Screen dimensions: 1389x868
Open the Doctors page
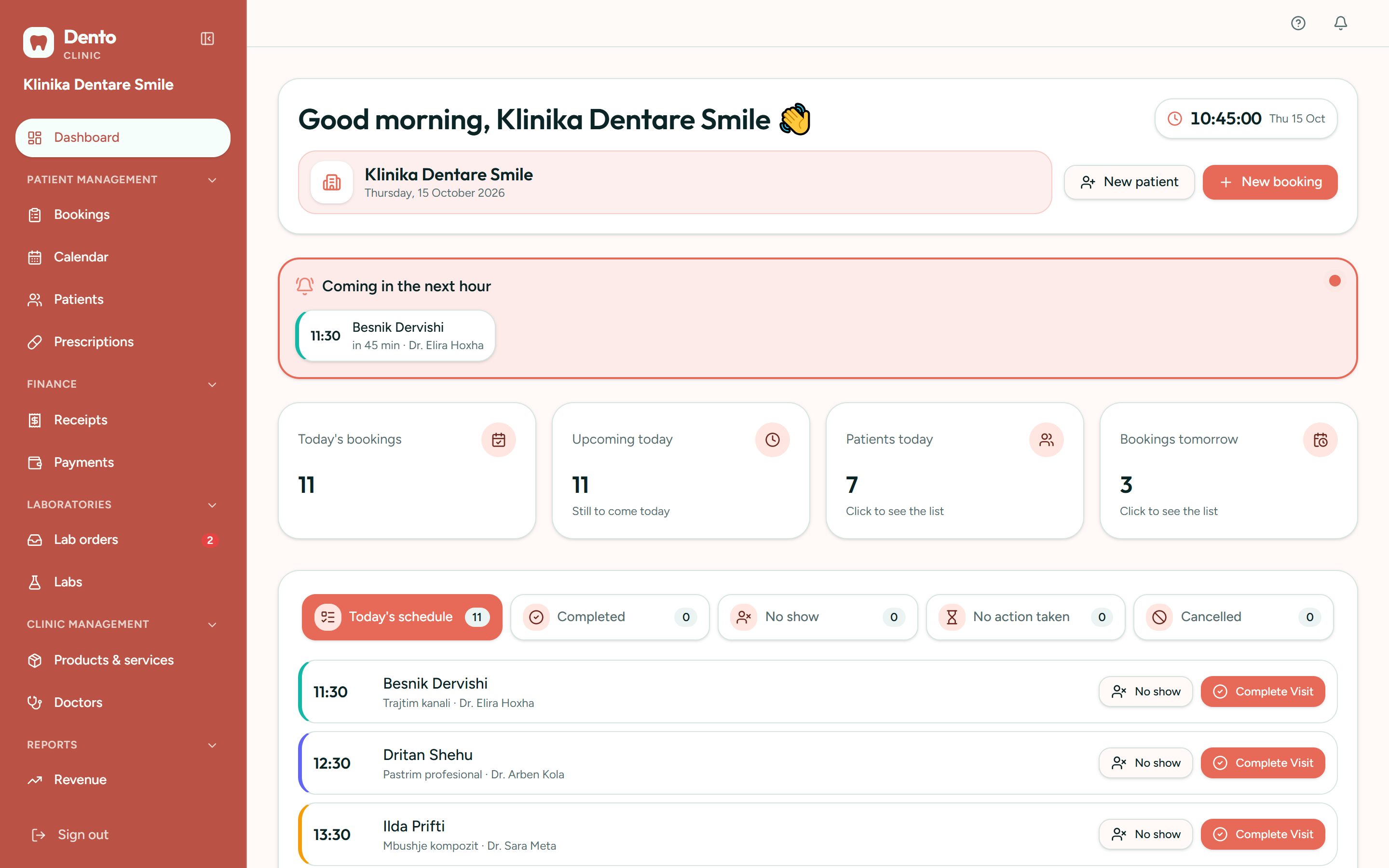pos(123,703)
